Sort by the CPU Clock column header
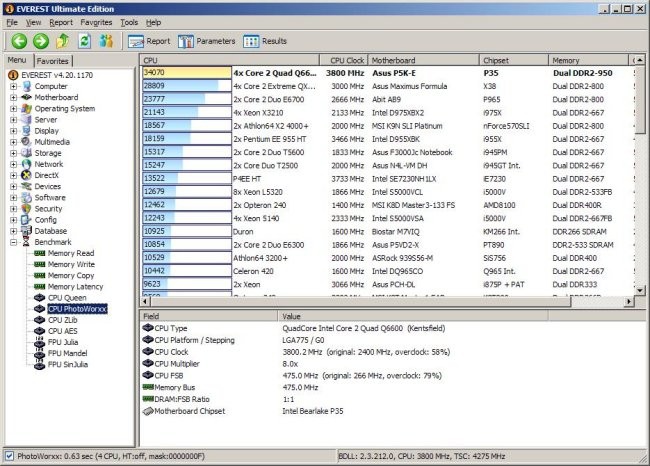The height and width of the screenshot is (466, 650). click(344, 61)
